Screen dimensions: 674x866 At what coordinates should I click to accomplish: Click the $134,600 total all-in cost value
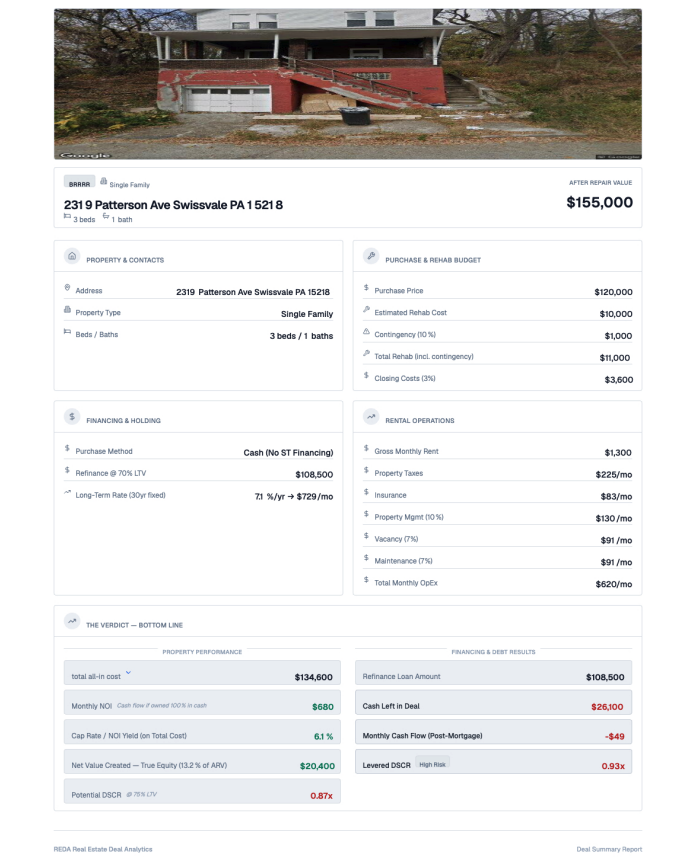pos(314,677)
